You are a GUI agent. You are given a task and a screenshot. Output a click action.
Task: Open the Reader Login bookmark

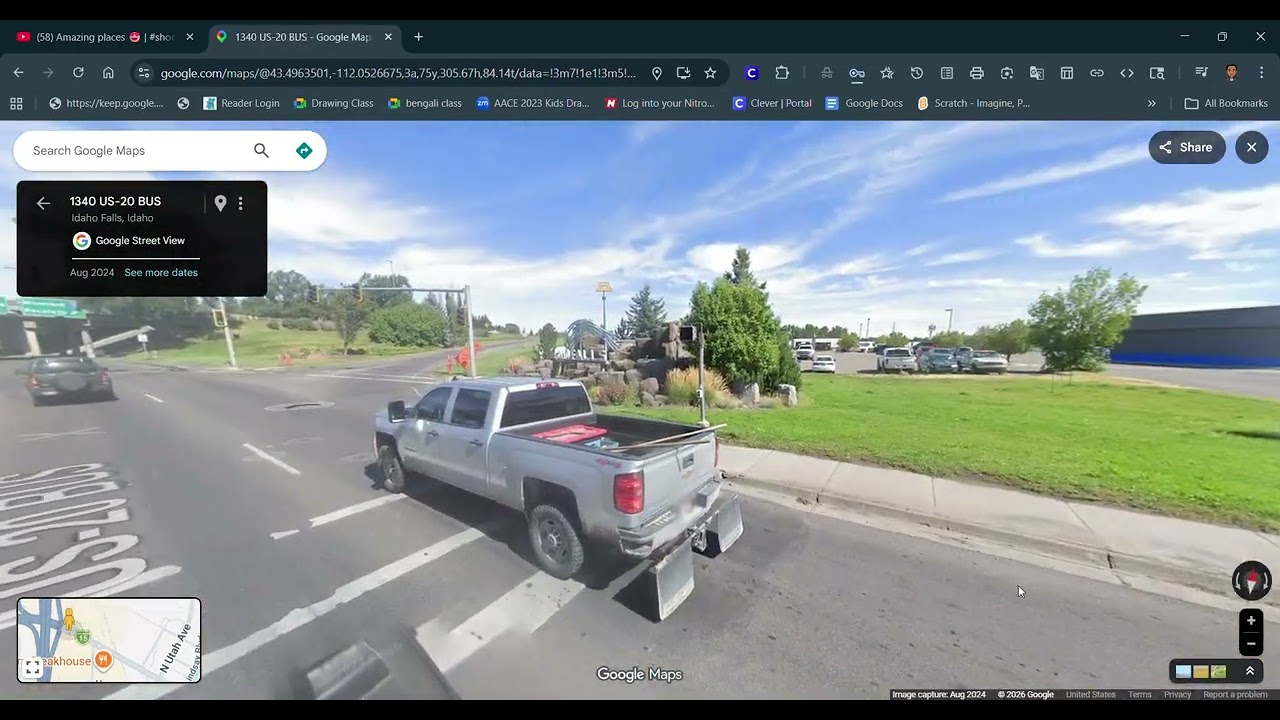(x=241, y=103)
